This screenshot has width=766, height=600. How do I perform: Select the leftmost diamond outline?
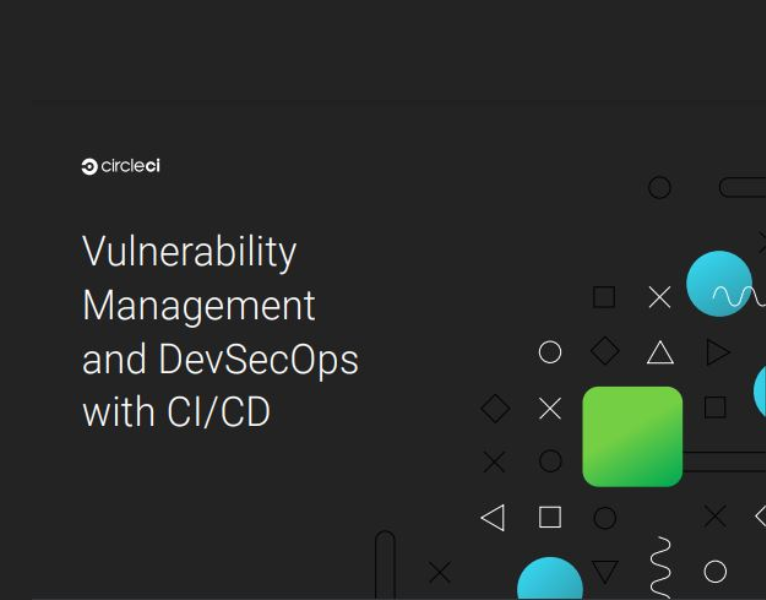[495, 408]
